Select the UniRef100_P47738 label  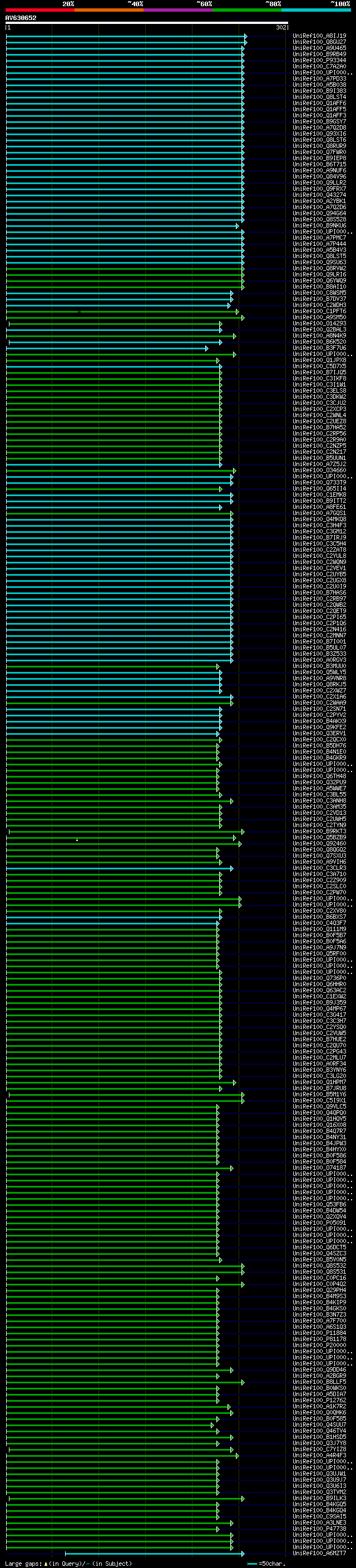pos(319,1529)
